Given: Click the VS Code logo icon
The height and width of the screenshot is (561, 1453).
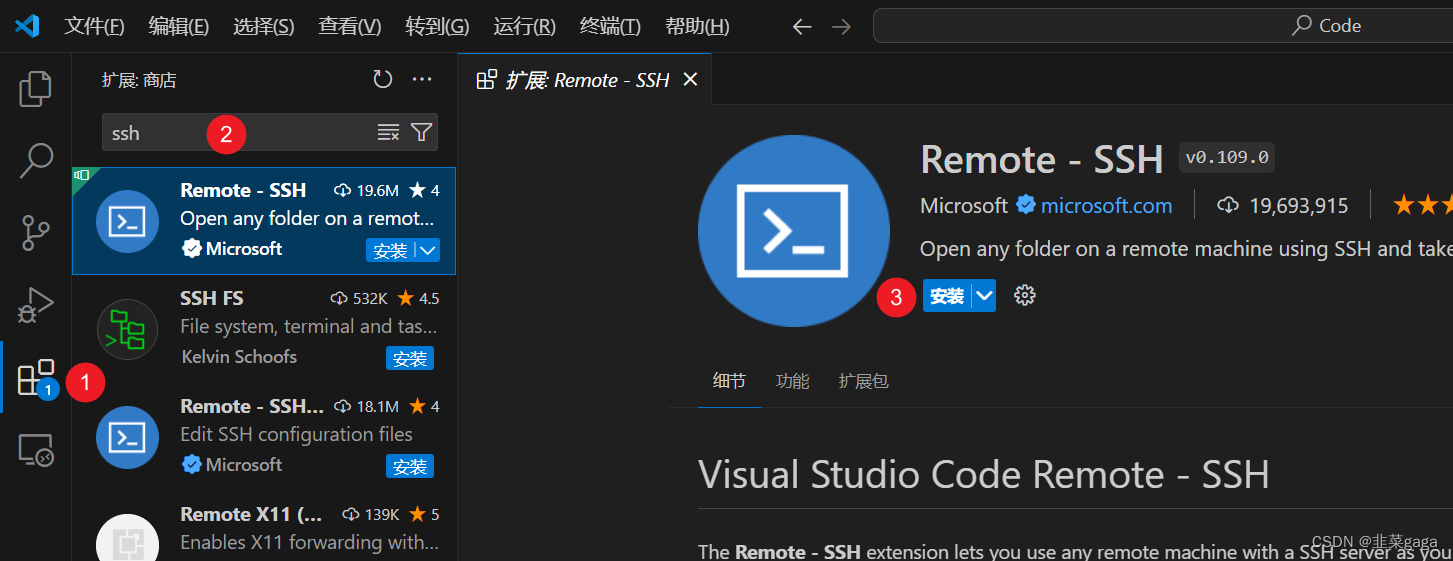Looking at the screenshot, I should (27, 26).
